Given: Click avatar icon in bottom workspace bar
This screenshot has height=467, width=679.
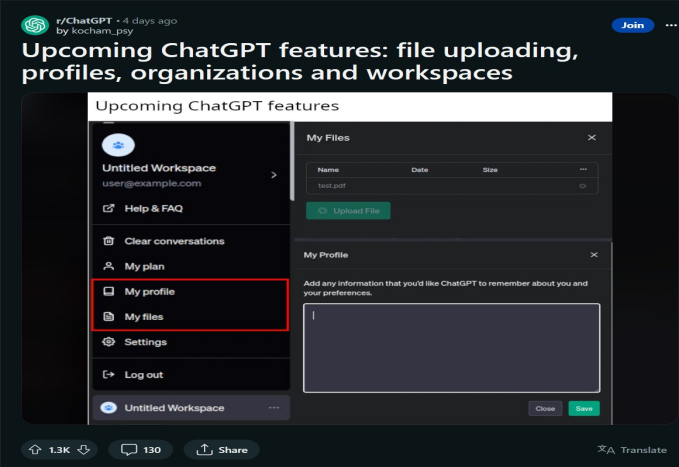Looking at the screenshot, I should (109, 408).
